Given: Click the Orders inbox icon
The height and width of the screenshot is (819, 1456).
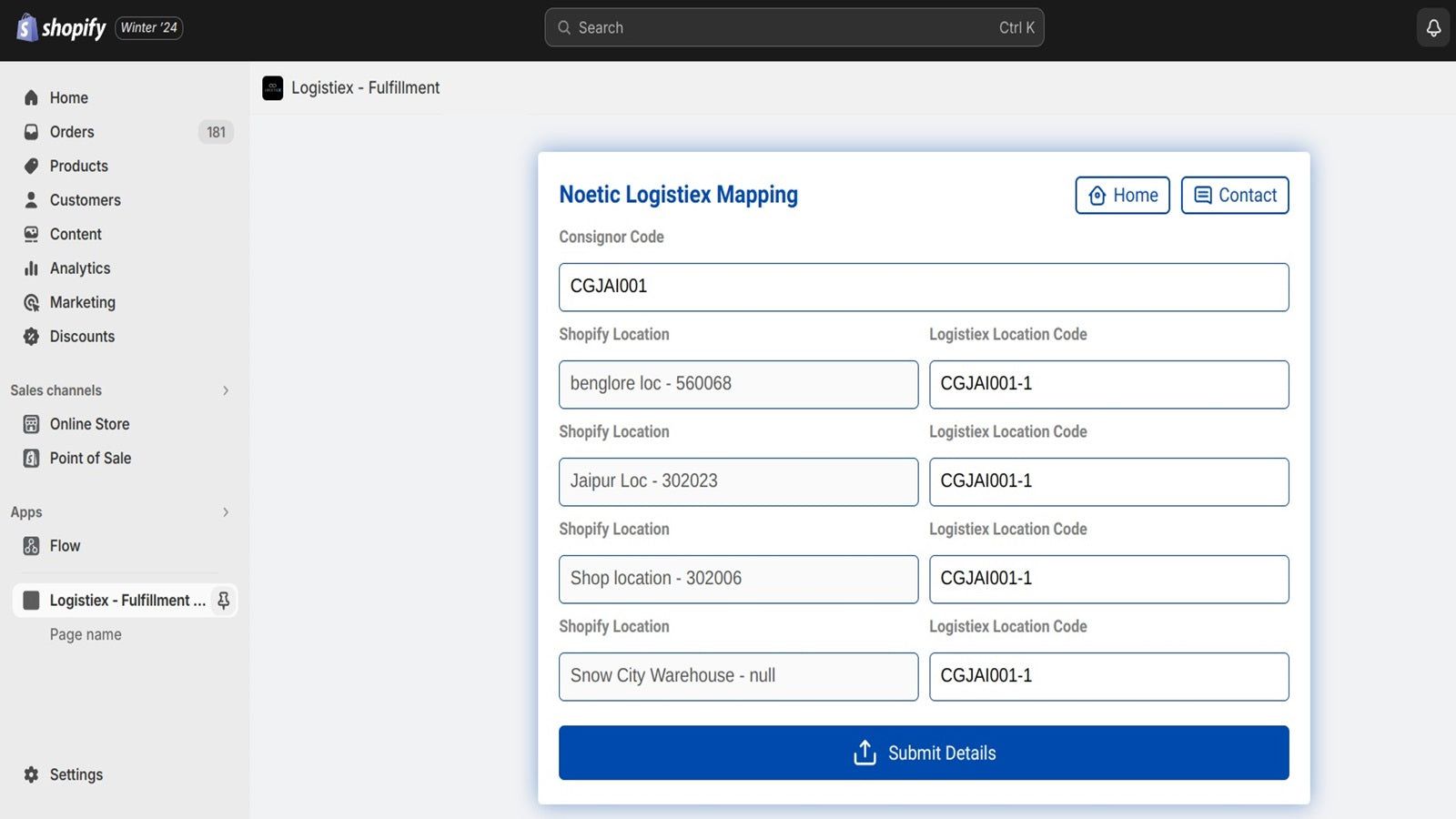Looking at the screenshot, I should pos(31,132).
